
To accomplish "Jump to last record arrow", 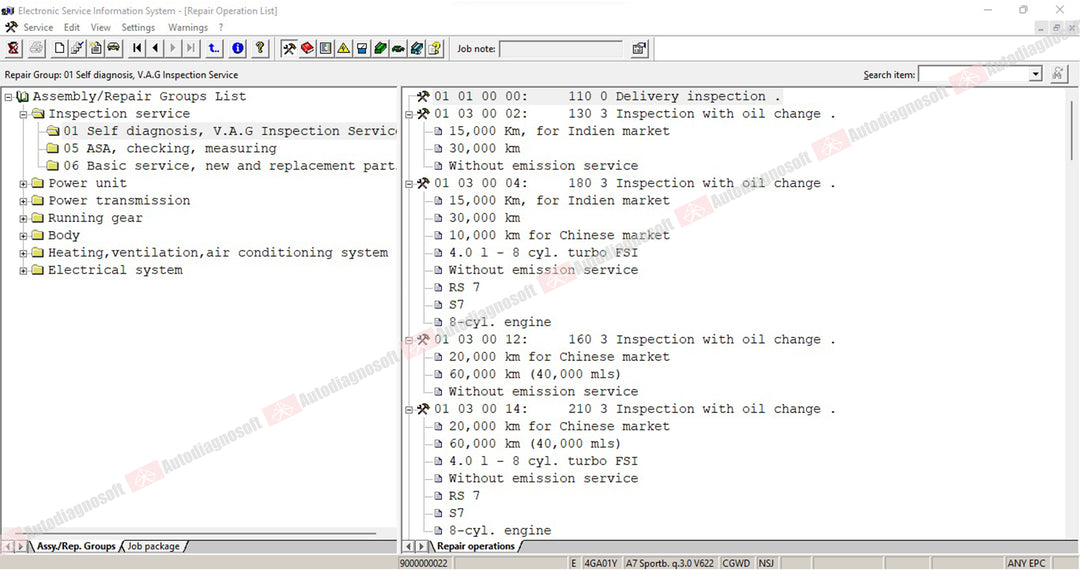I will [191, 48].
